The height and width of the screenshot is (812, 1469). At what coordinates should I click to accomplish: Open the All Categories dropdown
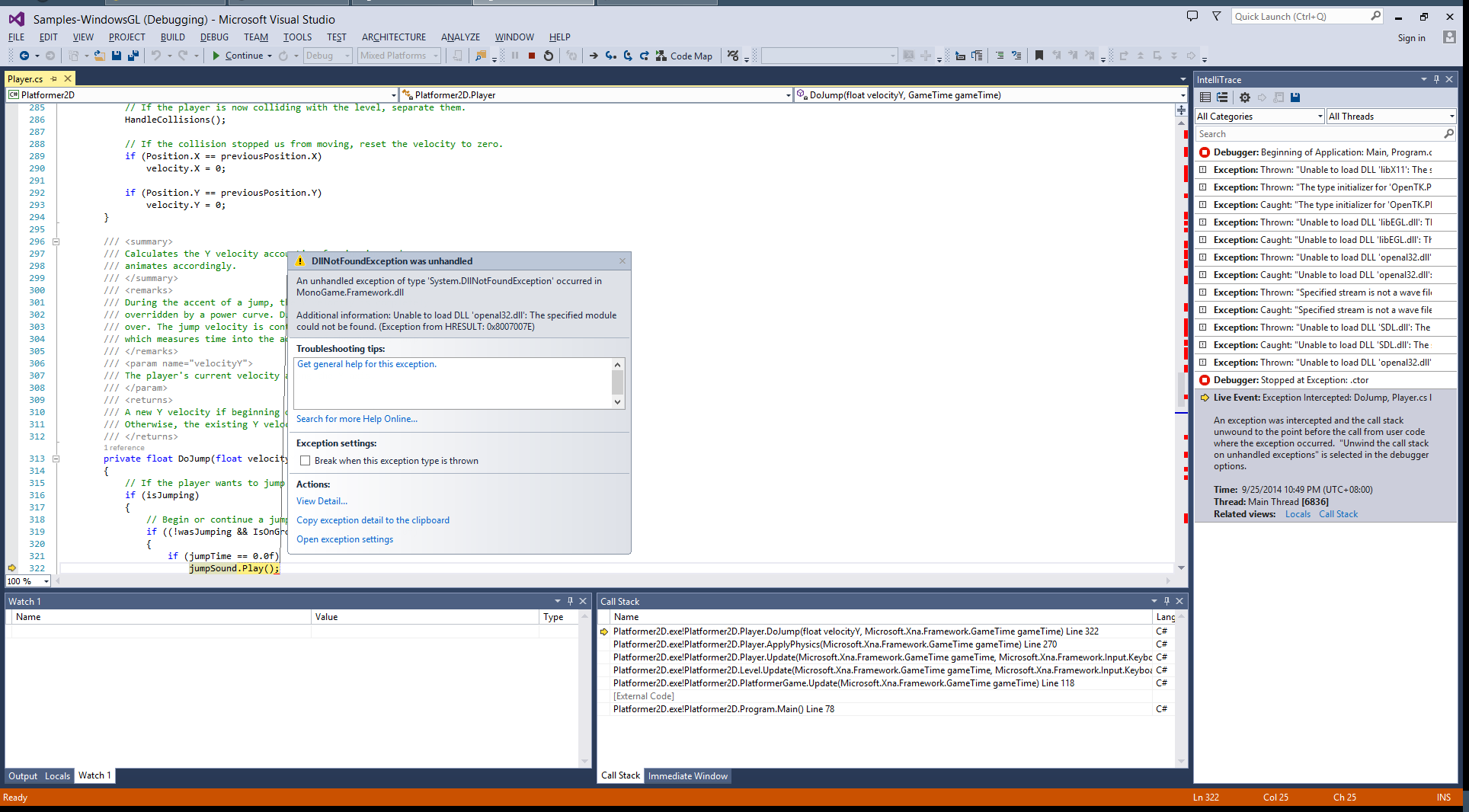(x=1259, y=117)
